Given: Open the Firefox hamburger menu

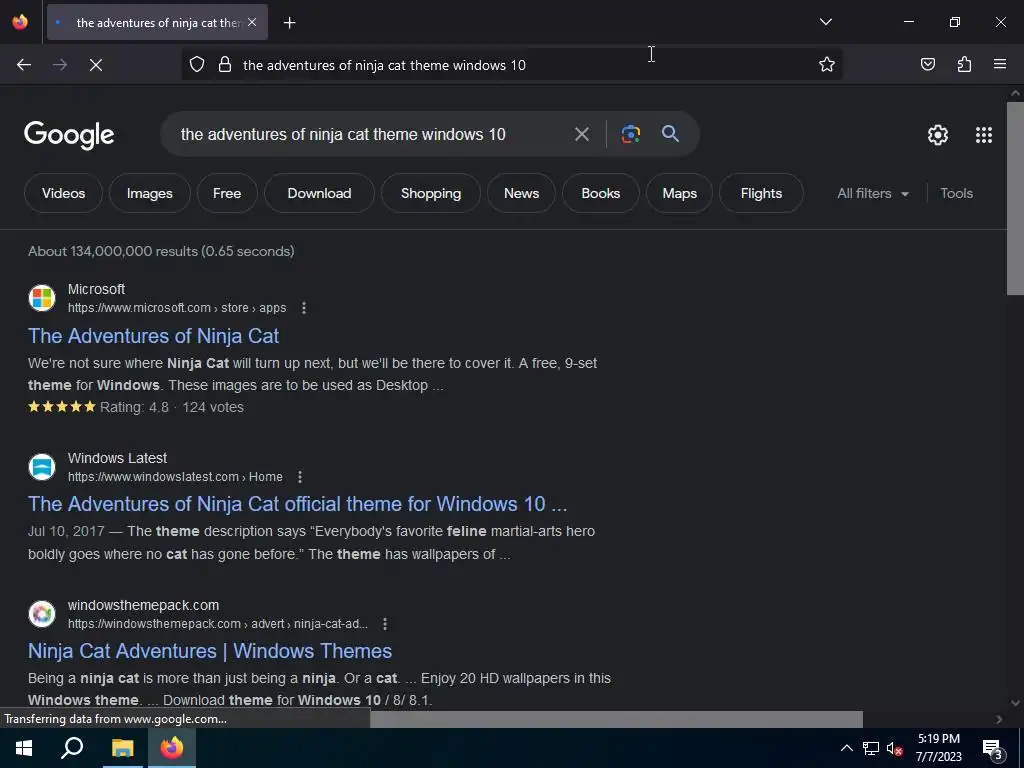Looking at the screenshot, I should [1000, 64].
